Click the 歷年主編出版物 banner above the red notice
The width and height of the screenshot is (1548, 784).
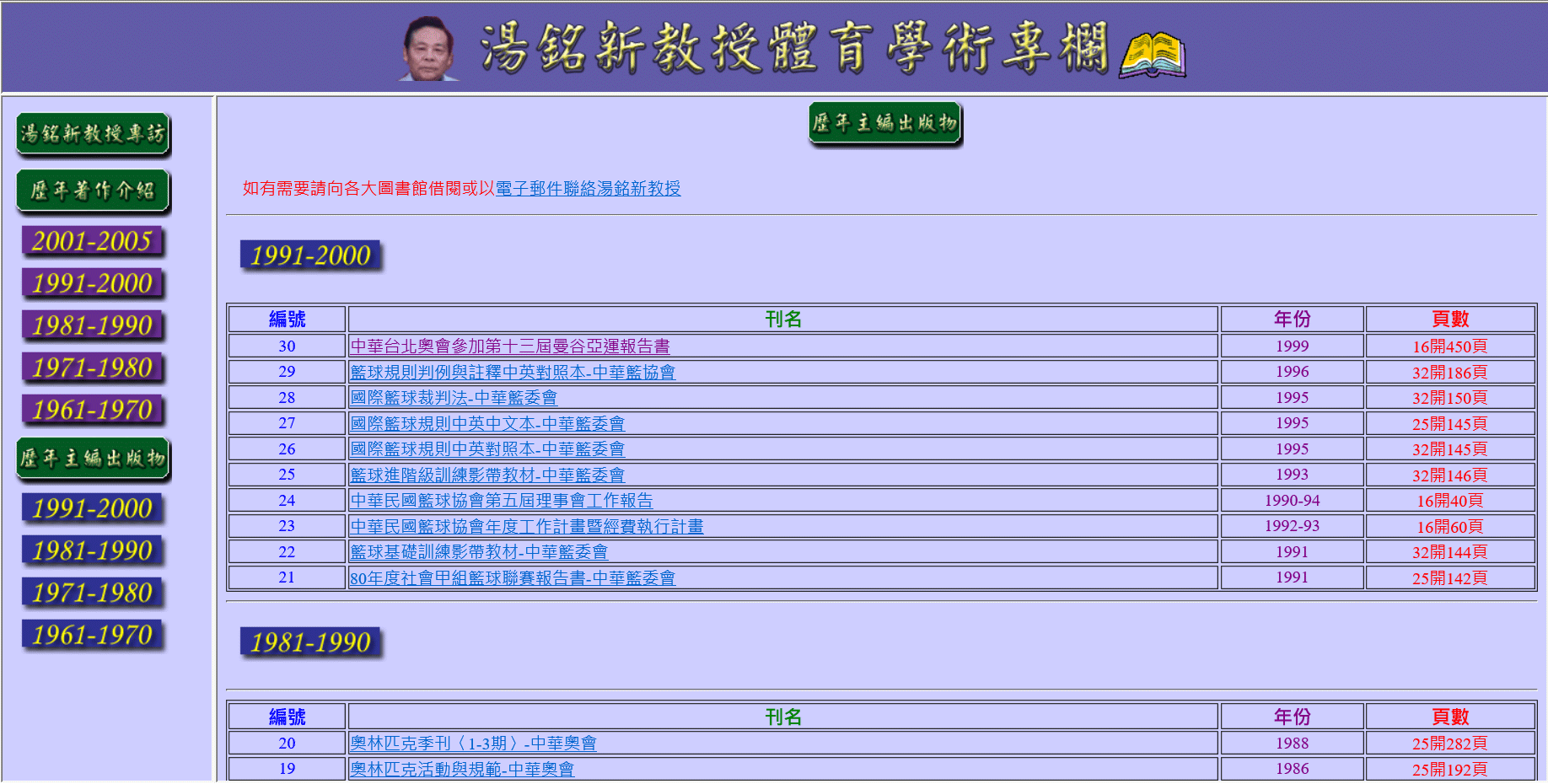point(884,124)
